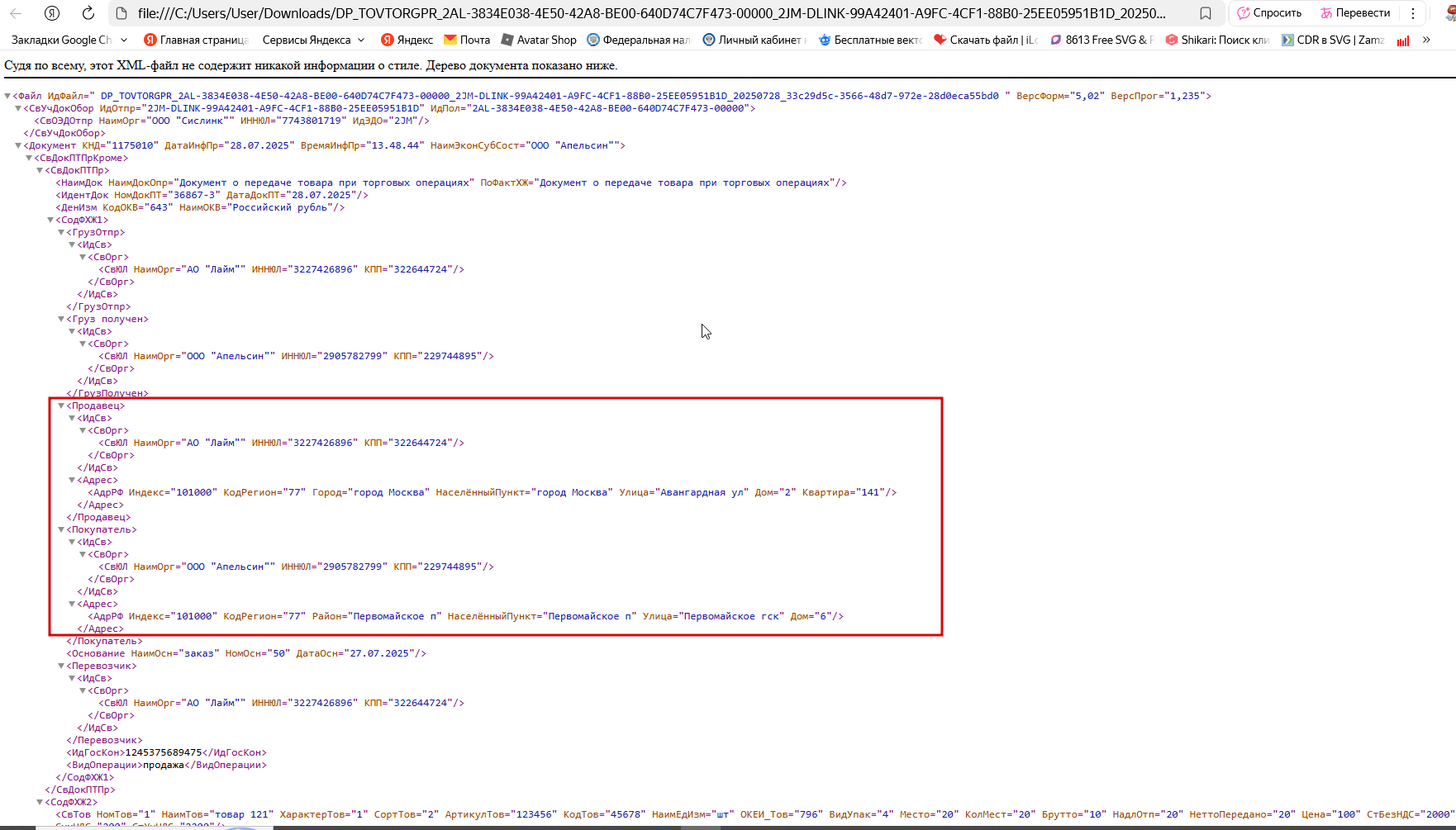Open the 8613 Free SVG bookmark
The height and width of the screenshot is (830, 1456).
(x=1102, y=40)
